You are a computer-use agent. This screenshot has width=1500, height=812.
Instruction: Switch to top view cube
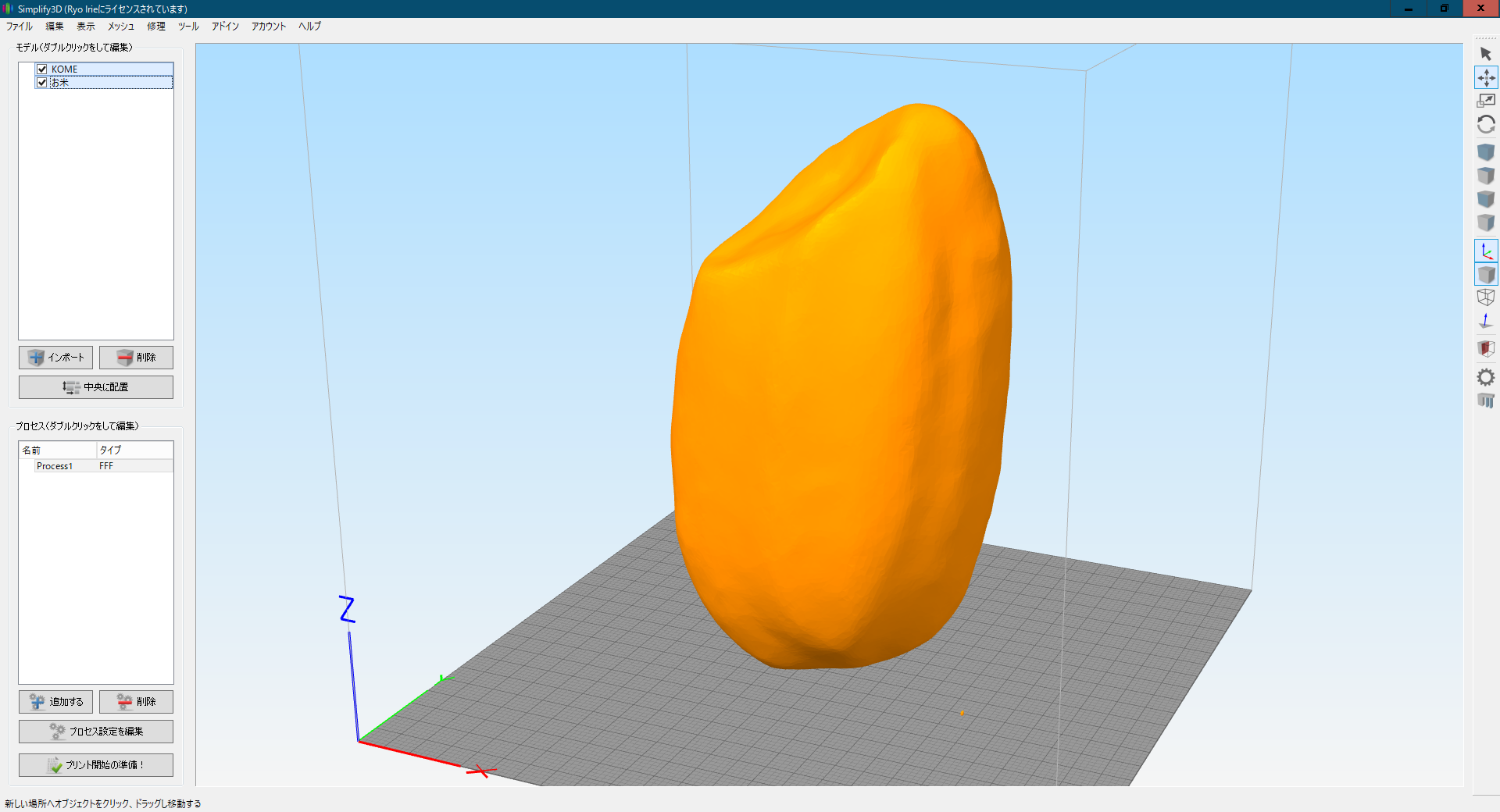click(x=1486, y=176)
